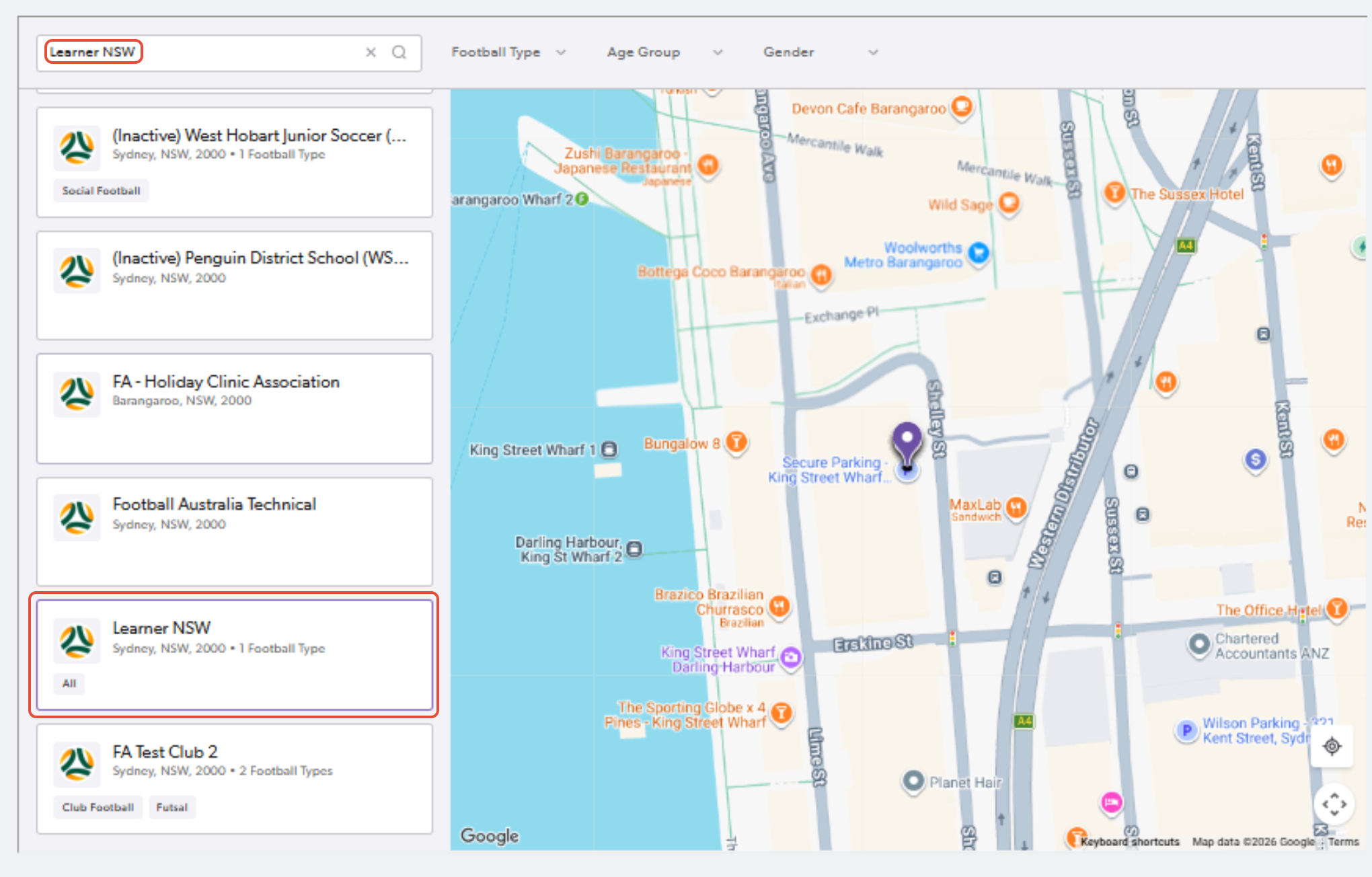Click the purple location pin on map
Viewport: 1372px width, 877px height.
(x=907, y=445)
